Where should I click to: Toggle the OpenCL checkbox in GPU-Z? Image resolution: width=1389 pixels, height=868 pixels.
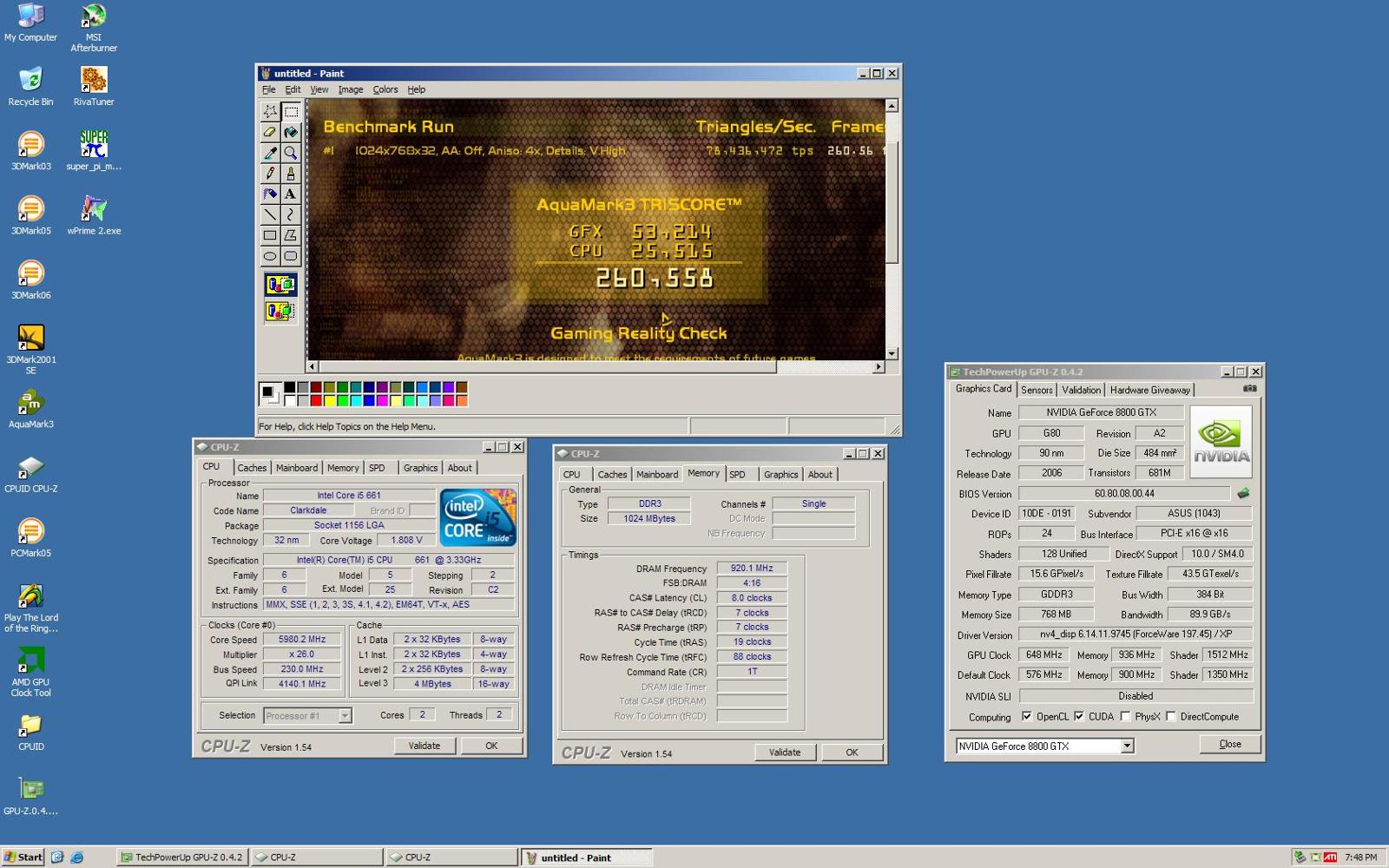1027,716
